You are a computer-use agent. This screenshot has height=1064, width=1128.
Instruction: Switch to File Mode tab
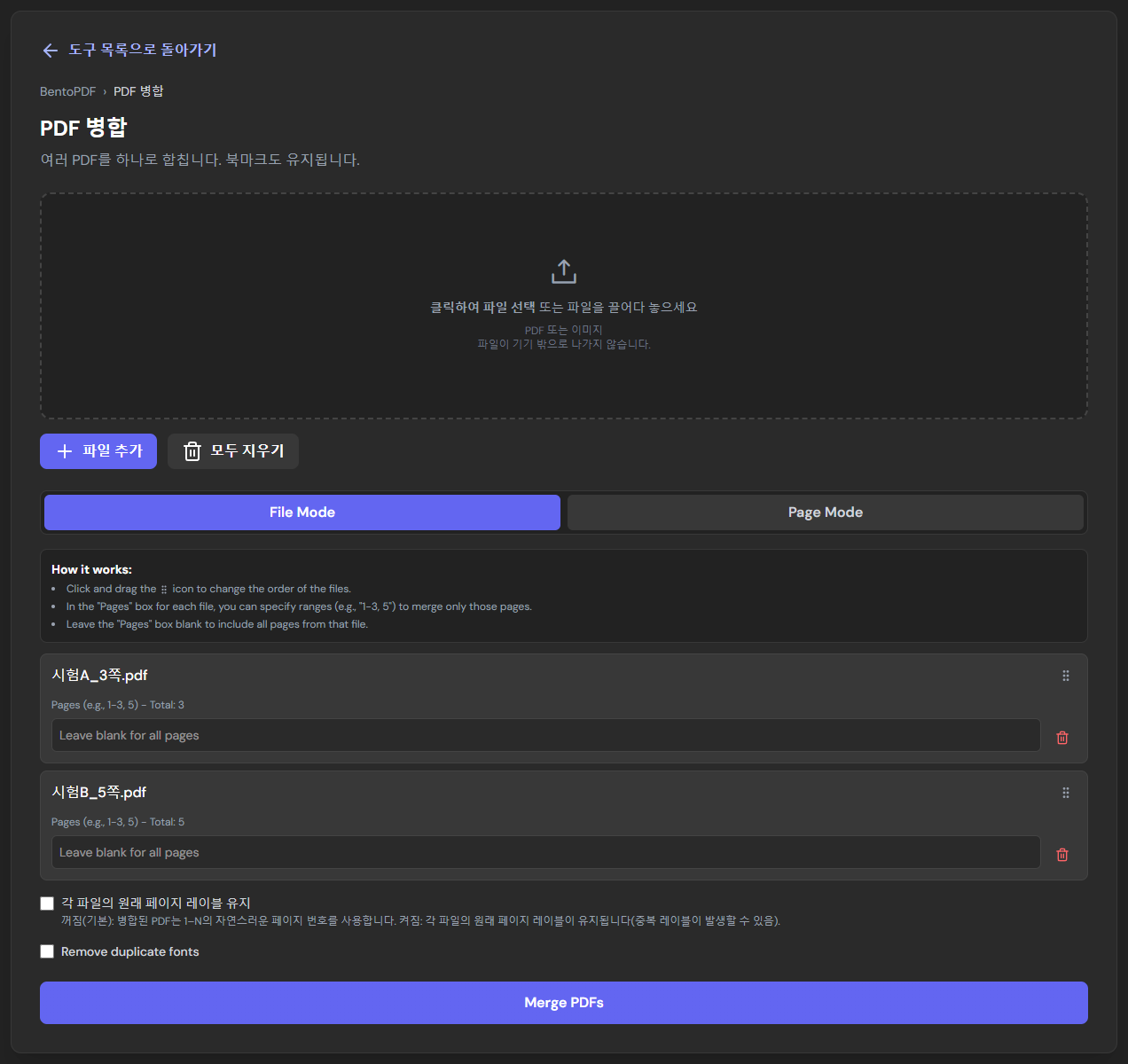tap(302, 512)
